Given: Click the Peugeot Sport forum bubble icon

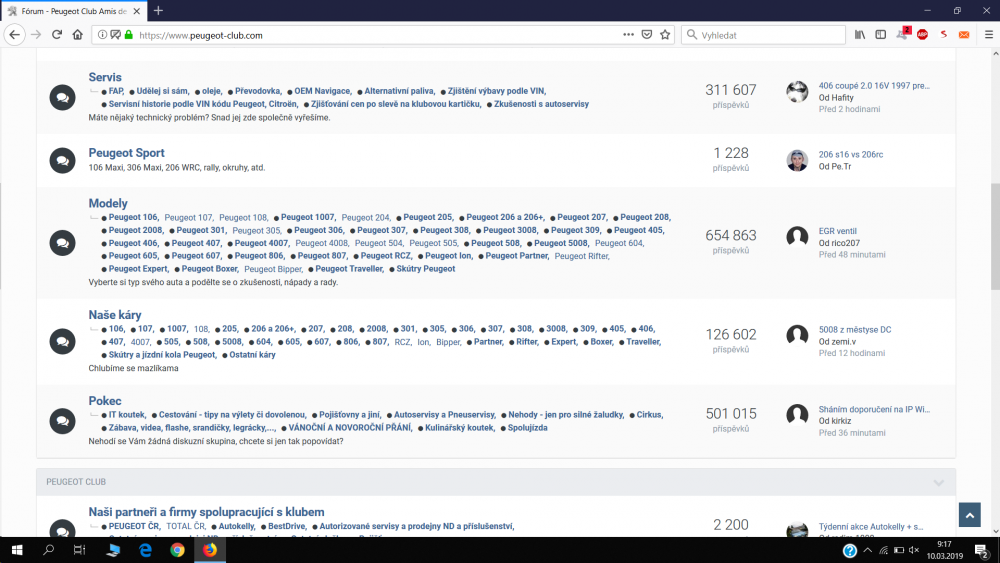Looking at the screenshot, I should click(x=62, y=161).
